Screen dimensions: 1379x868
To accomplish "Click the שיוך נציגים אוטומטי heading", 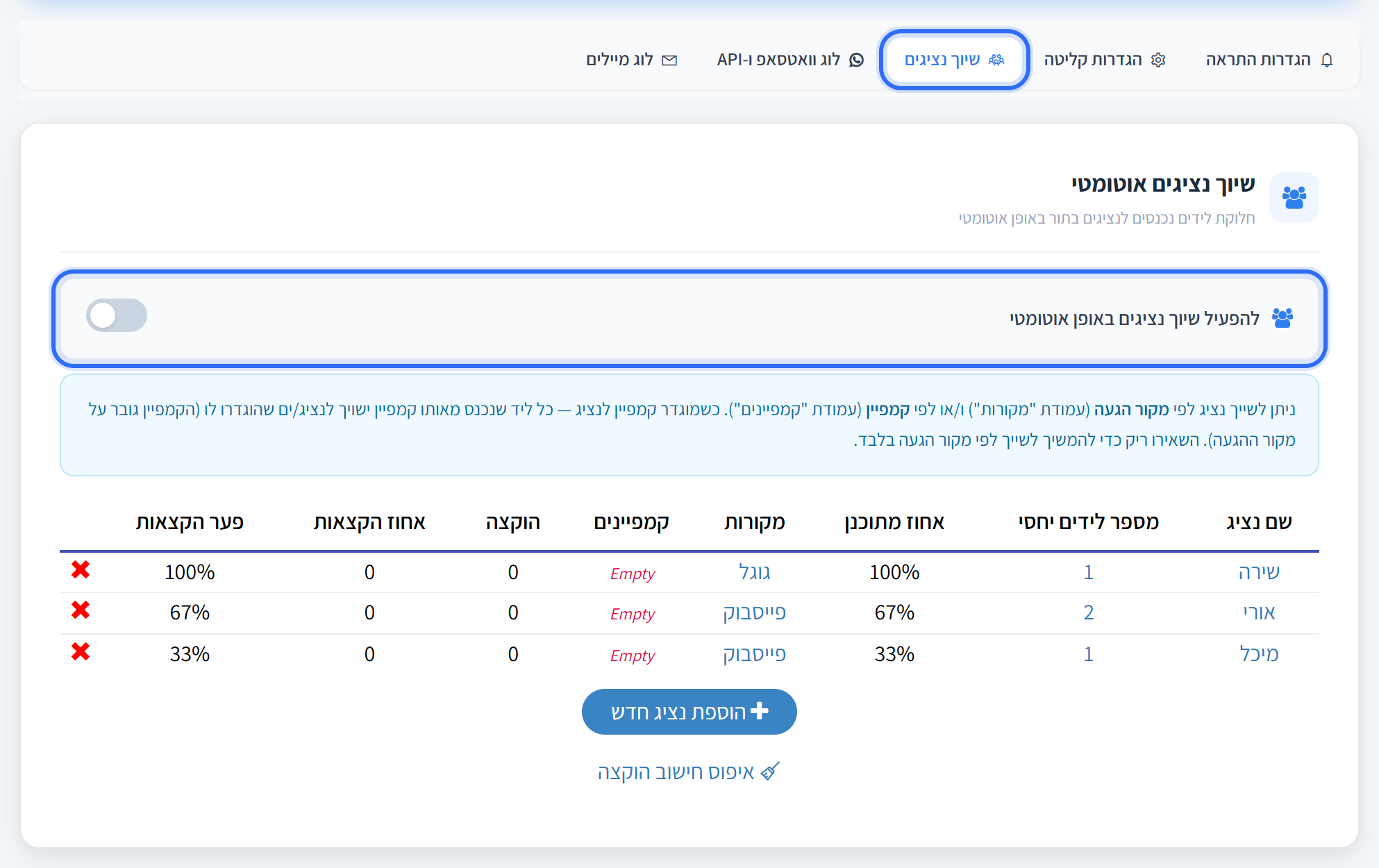I will (x=1163, y=184).
